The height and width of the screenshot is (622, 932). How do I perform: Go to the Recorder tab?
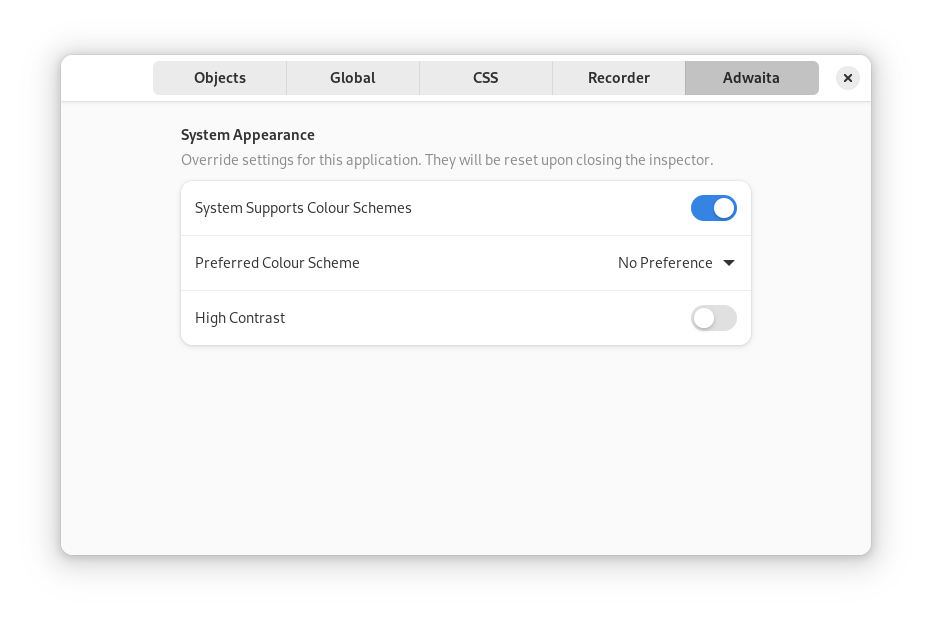(x=619, y=78)
